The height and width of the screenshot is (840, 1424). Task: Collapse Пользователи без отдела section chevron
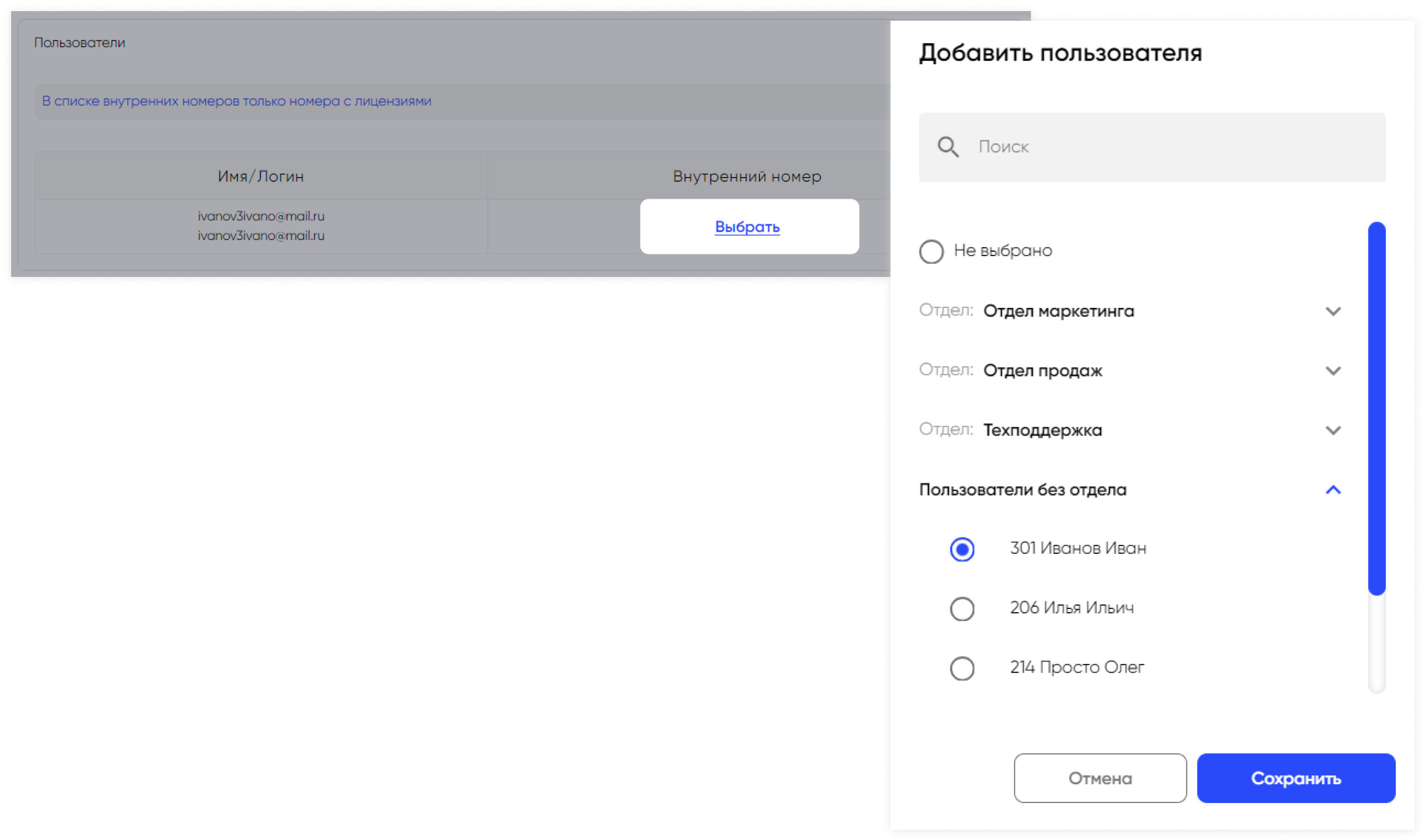tap(1333, 490)
